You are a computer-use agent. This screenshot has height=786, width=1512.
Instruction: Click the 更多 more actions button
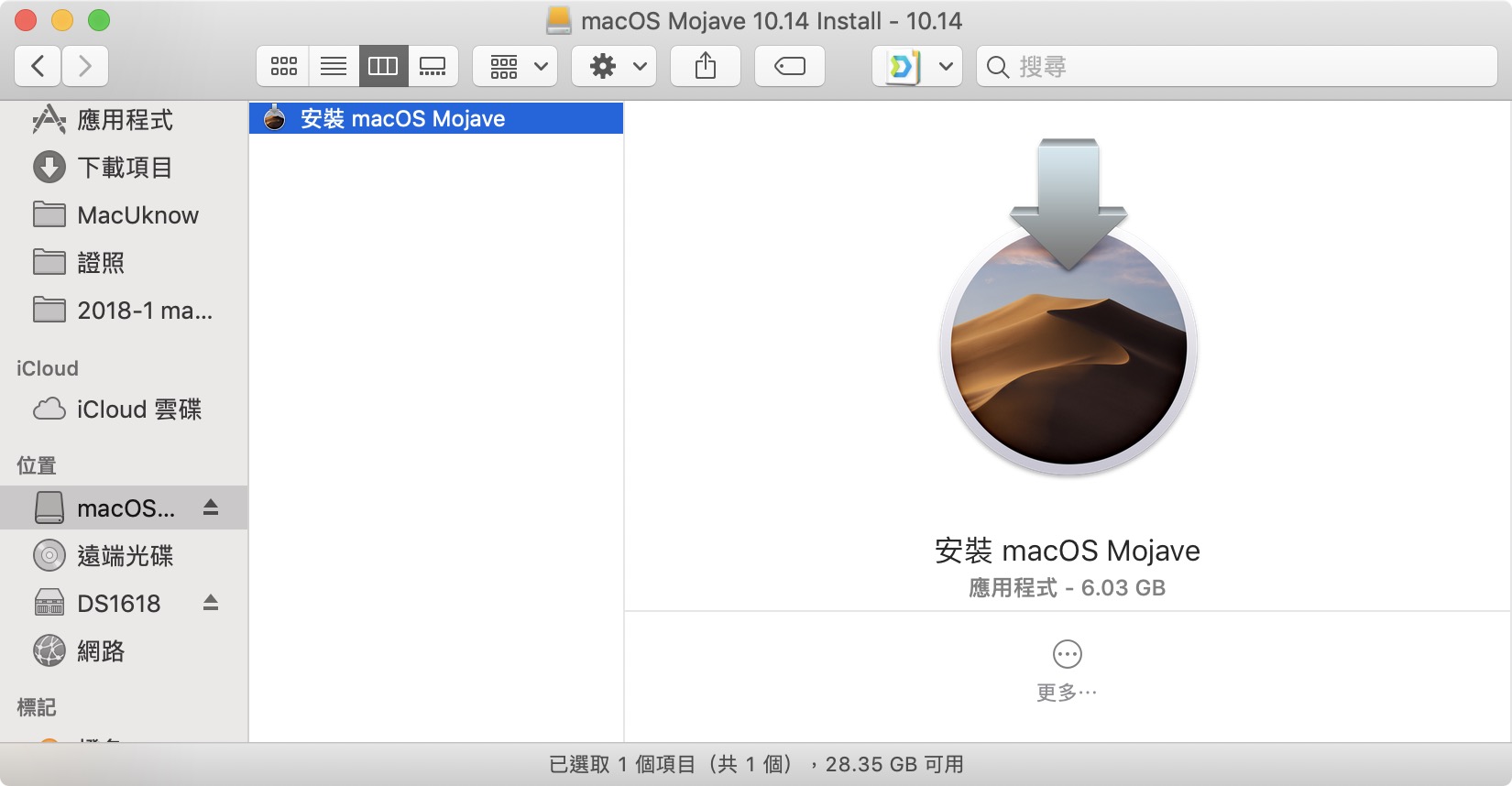tap(1068, 655)
